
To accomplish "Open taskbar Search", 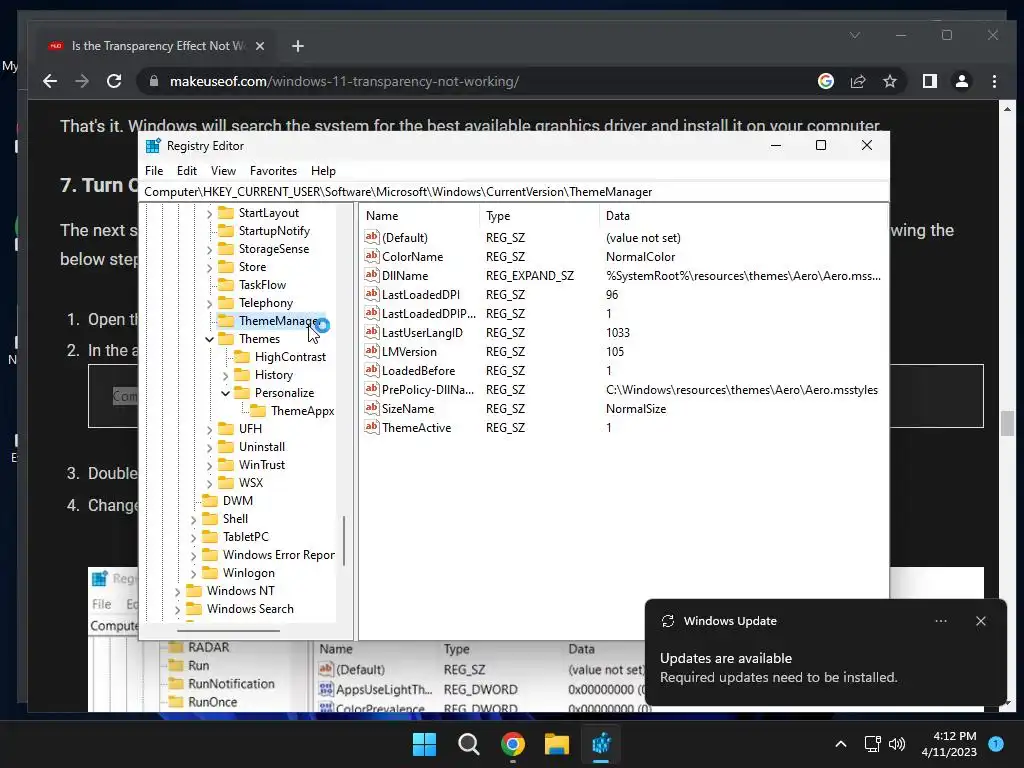I will [468, 744].
